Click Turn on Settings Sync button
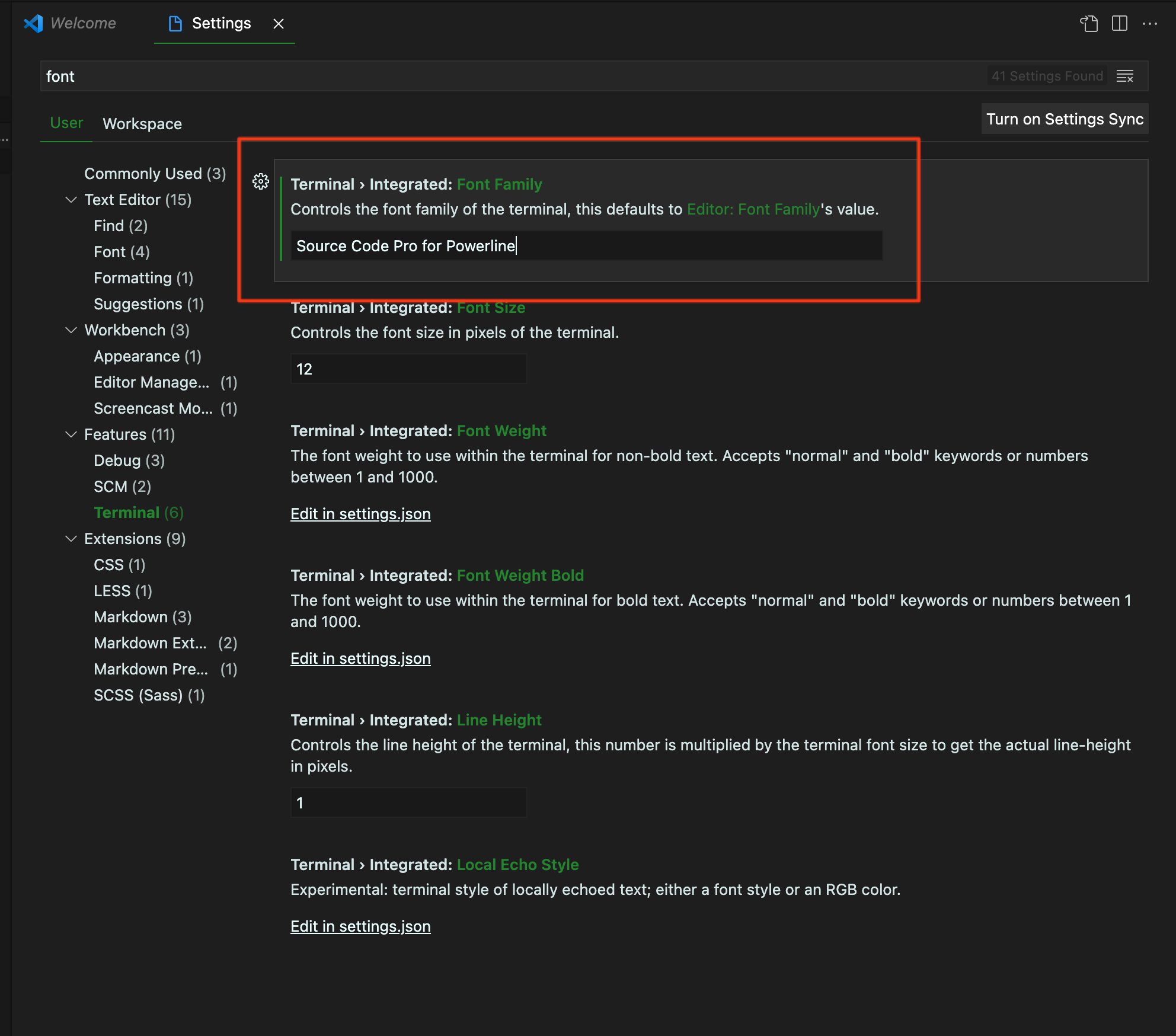The width and height of the screenshot is (1176, 1036). pos(1064,119)
